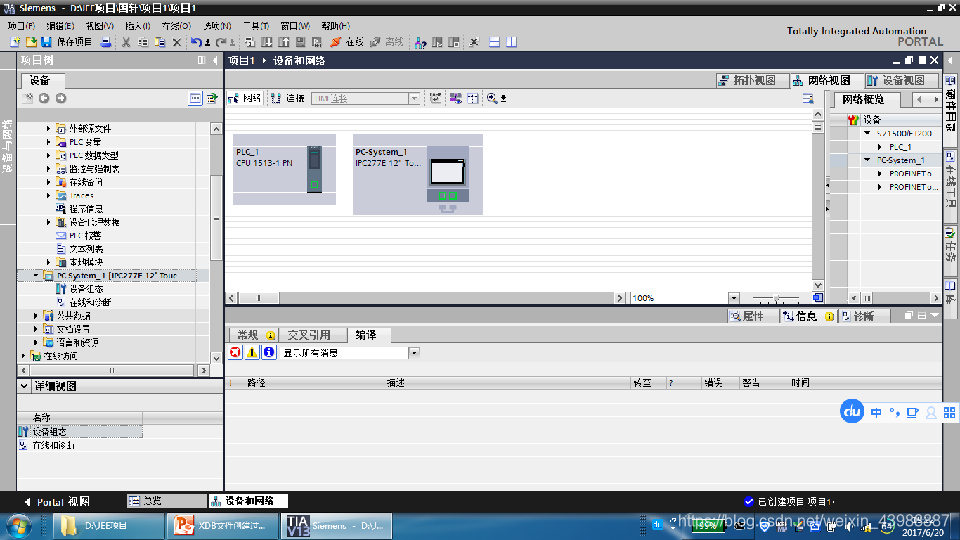Viewport: 960px width, 540px height.
Task: Click the network view horizontal scrollbar
Action: 258,298
